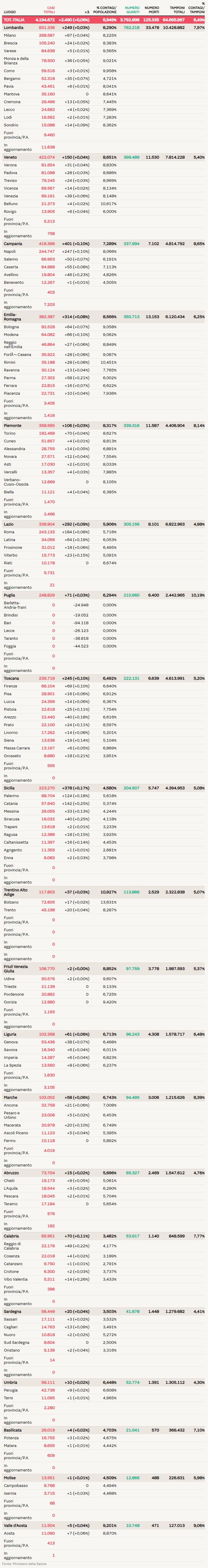208x1568 pixels.
Task: Click the Emilia-Romagna region name
Action: 12,317
